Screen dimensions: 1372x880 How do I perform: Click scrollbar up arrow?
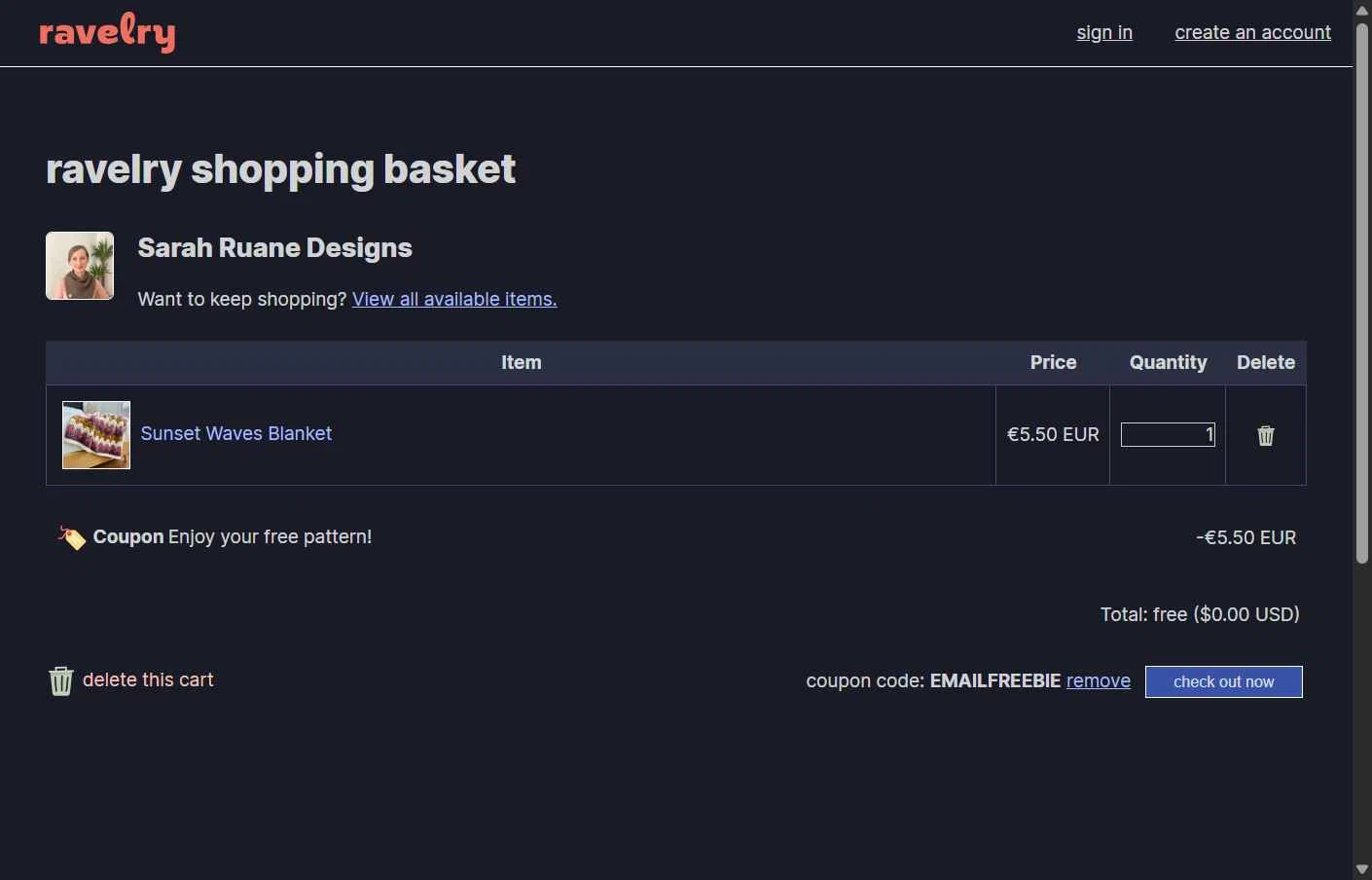tap(1362, 10)
